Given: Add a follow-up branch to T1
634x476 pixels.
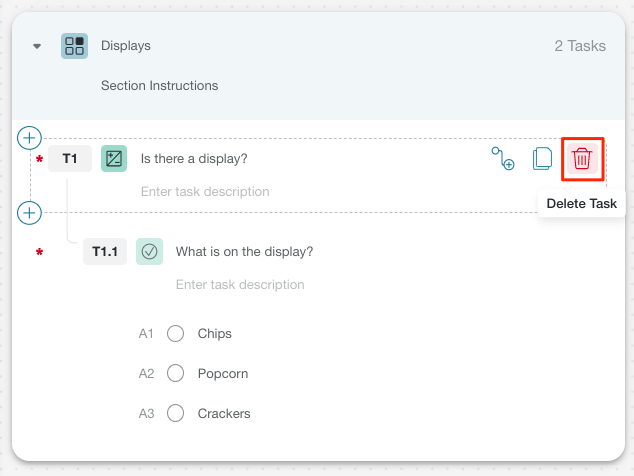Looking at the screenshot, I should pos(503,159).
